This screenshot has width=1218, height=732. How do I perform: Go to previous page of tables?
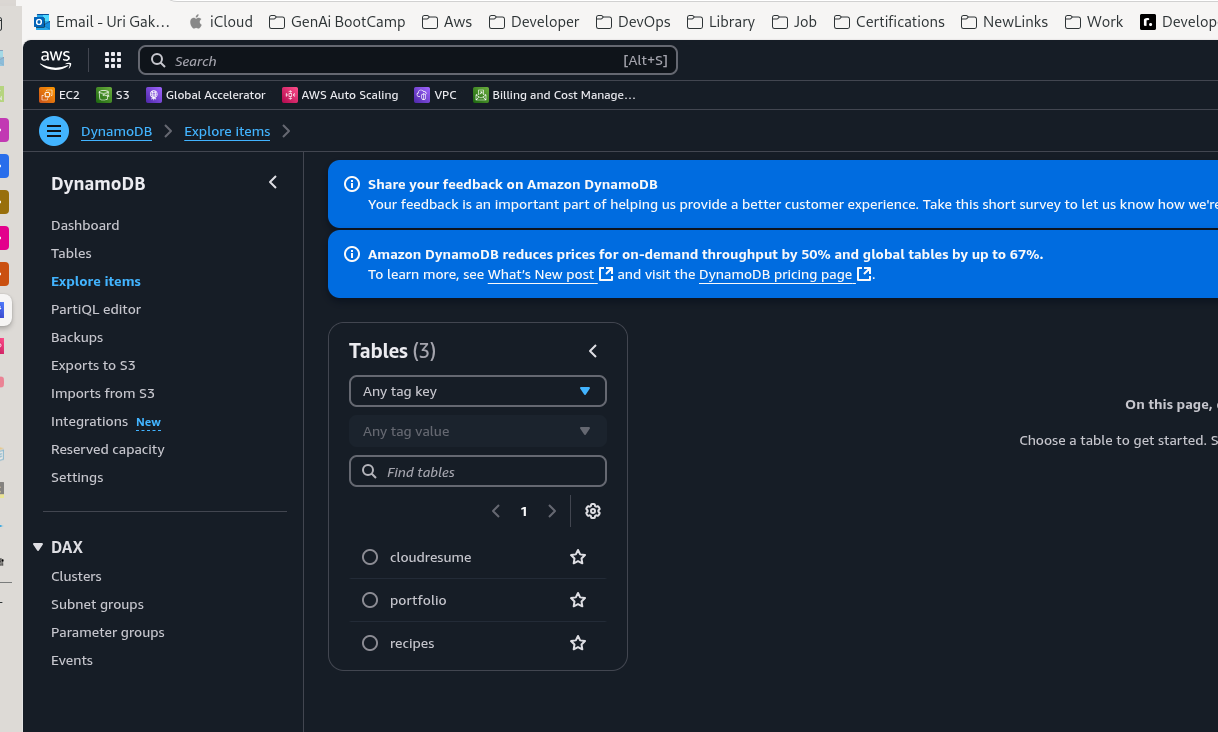(496, 511)
